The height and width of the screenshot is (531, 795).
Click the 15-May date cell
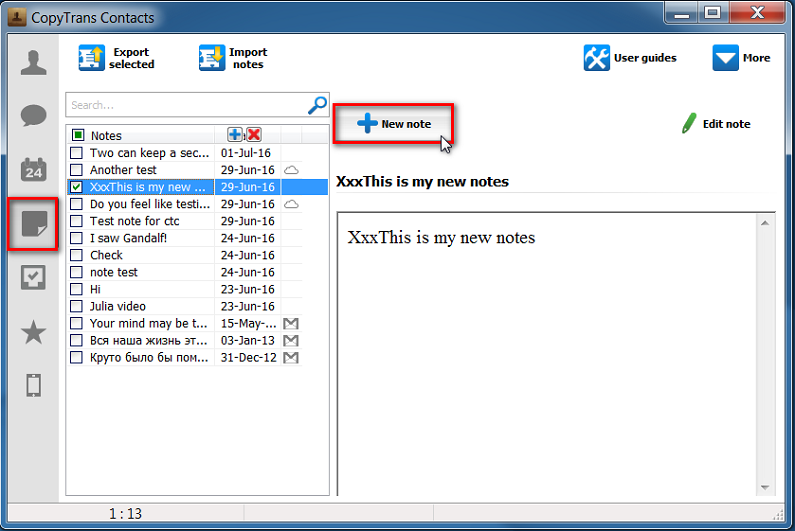[x=248, y=323]
